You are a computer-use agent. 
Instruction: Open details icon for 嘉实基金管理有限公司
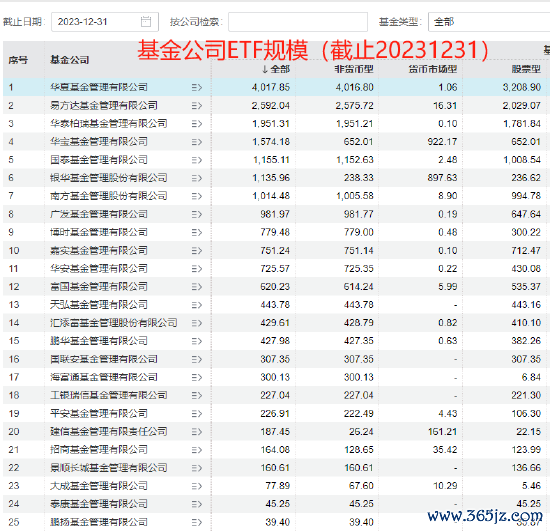point(197,251)
